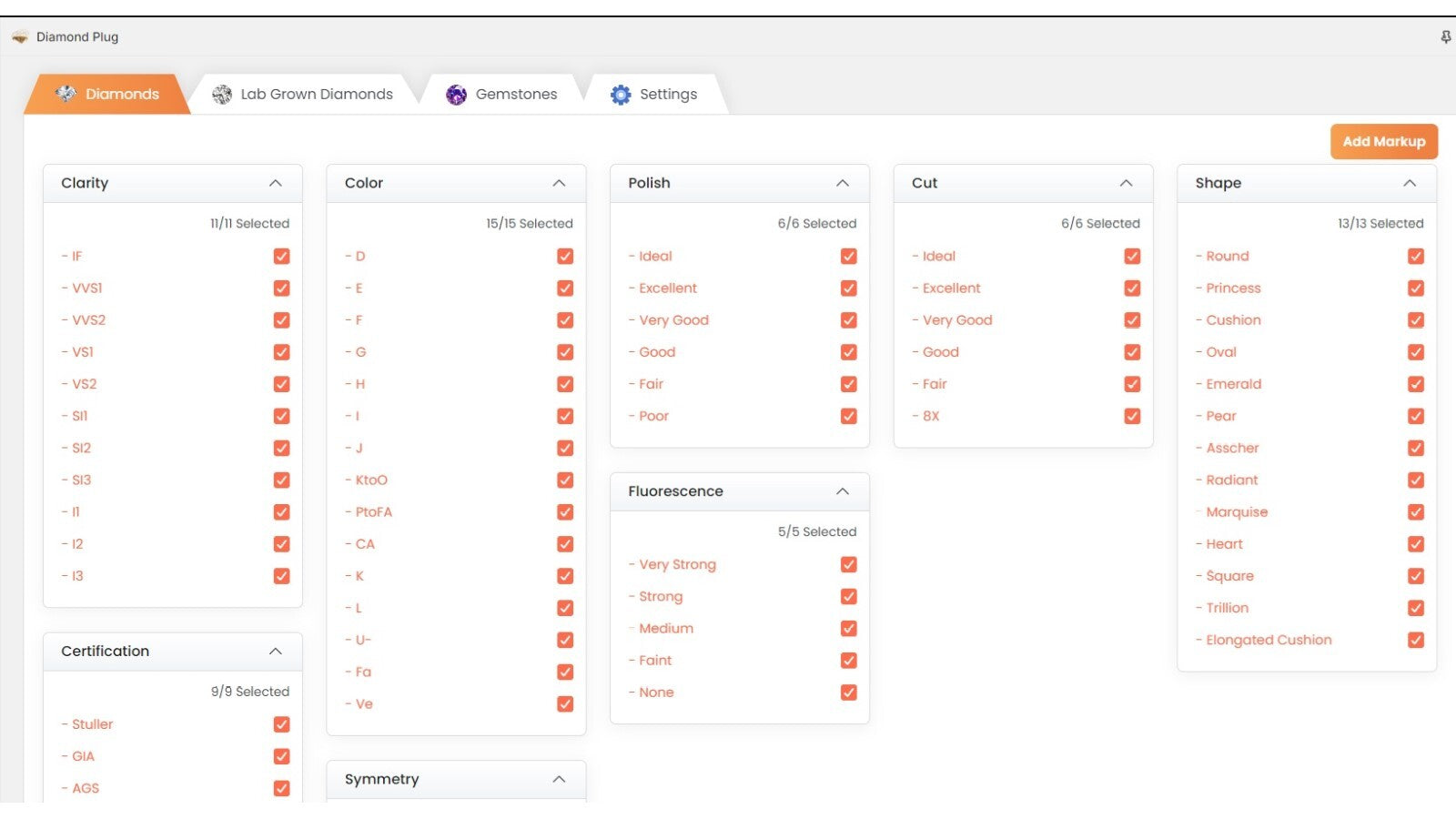The height and width of the screenshot is (819, 1456).
Task: Uncheck the Round shape checkbox
Action: [x=1416, y=257]
